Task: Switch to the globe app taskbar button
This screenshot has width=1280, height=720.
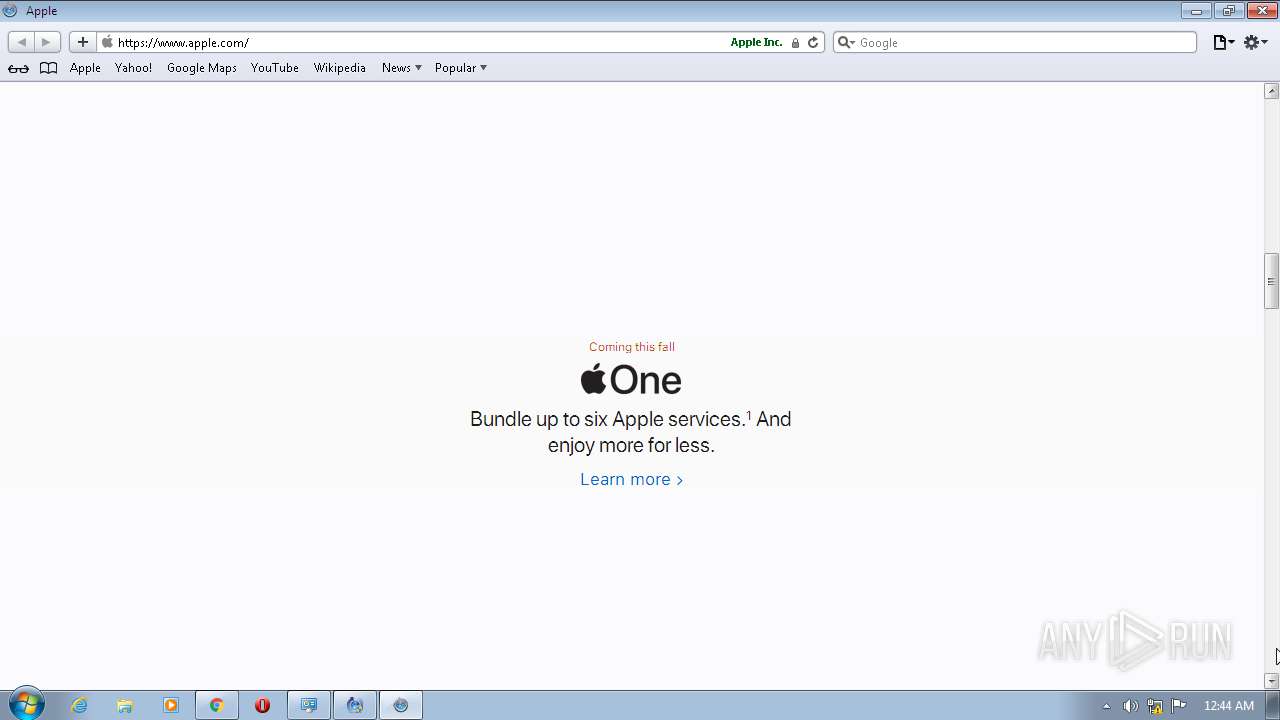Action: (355, 705)
